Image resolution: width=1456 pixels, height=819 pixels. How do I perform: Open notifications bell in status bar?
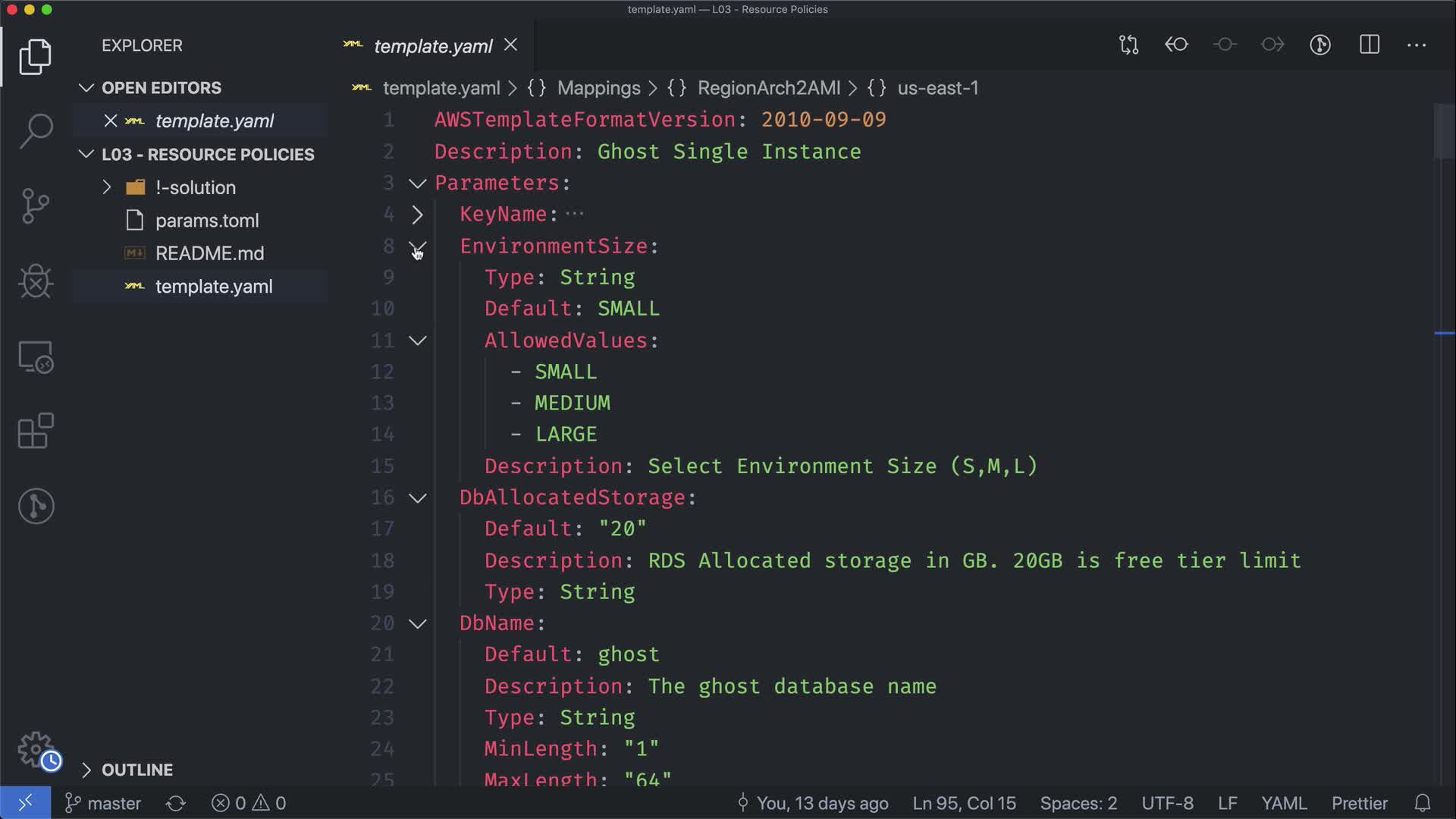click(1423, 803)
